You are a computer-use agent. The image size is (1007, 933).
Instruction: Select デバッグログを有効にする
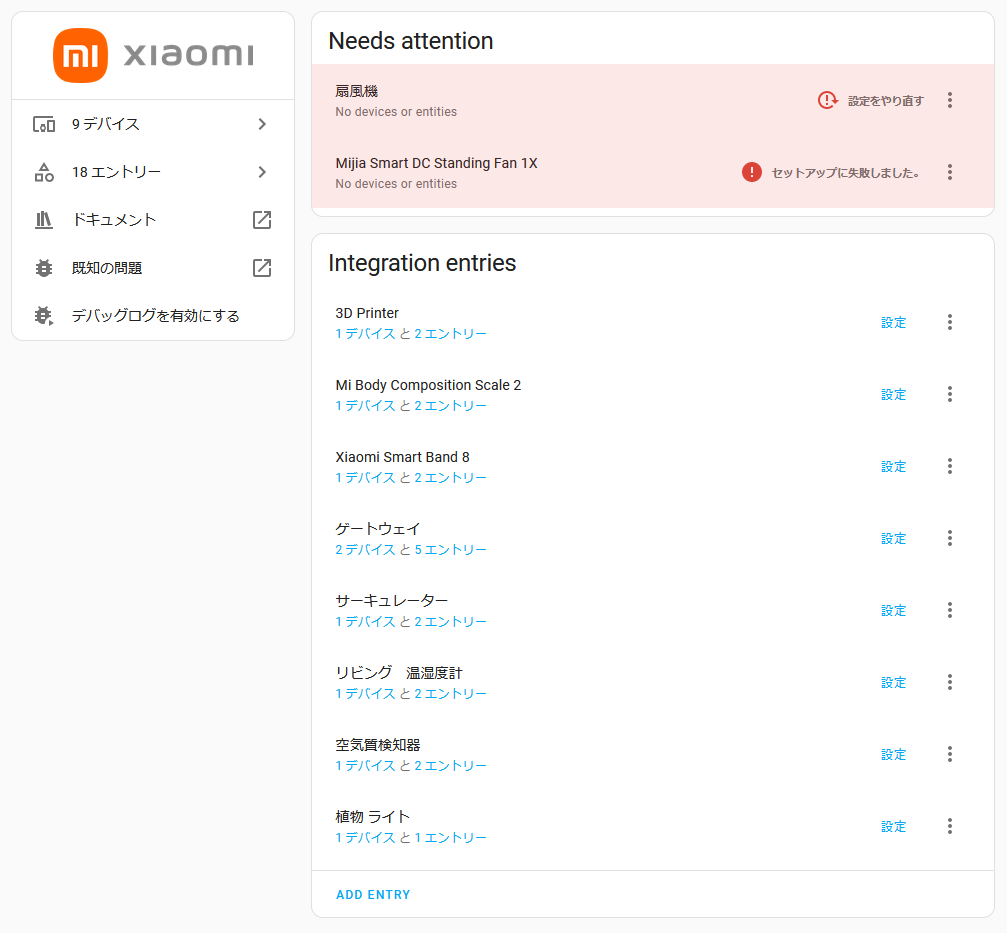[x=153, y=316]
